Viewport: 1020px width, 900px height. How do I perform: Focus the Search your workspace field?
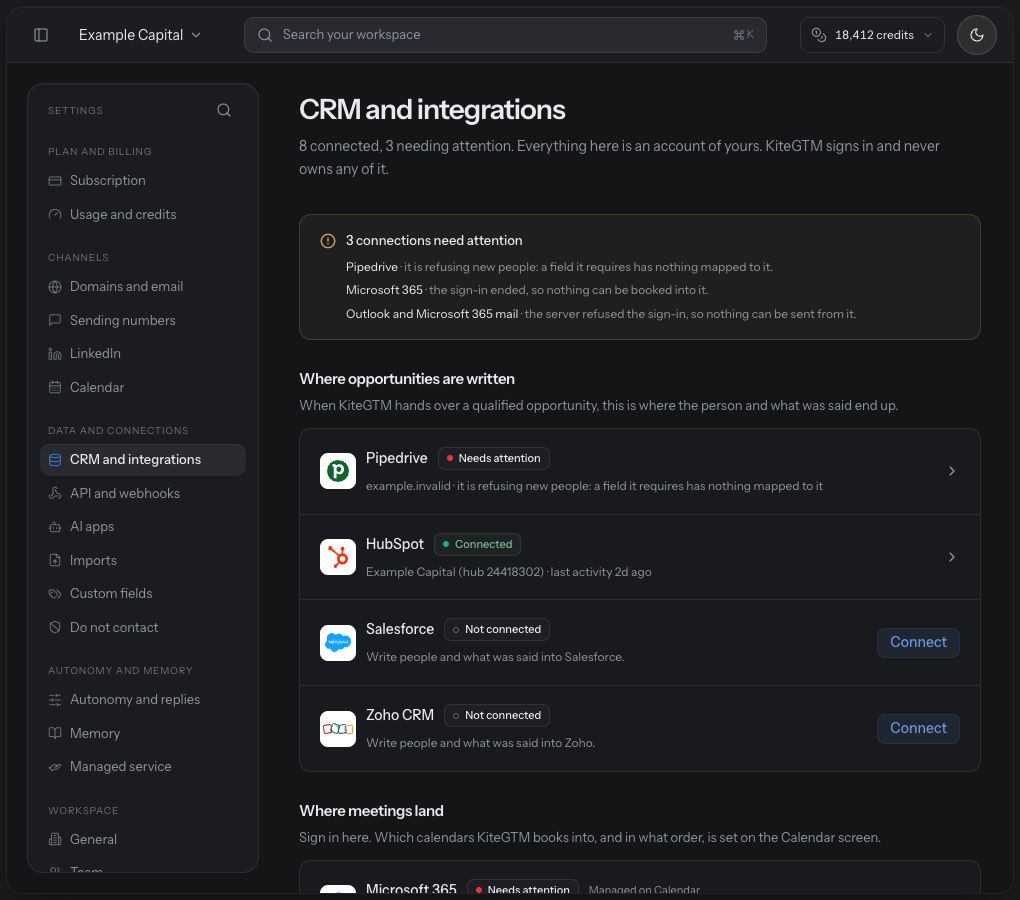click(505, 34)
